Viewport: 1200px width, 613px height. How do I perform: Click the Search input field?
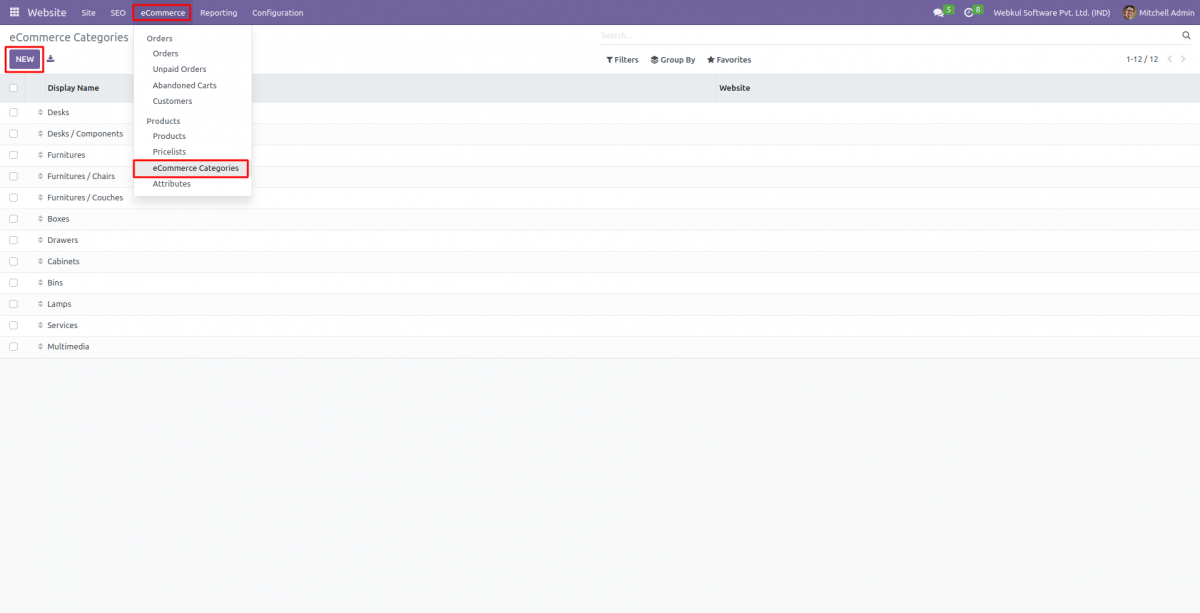700,34
